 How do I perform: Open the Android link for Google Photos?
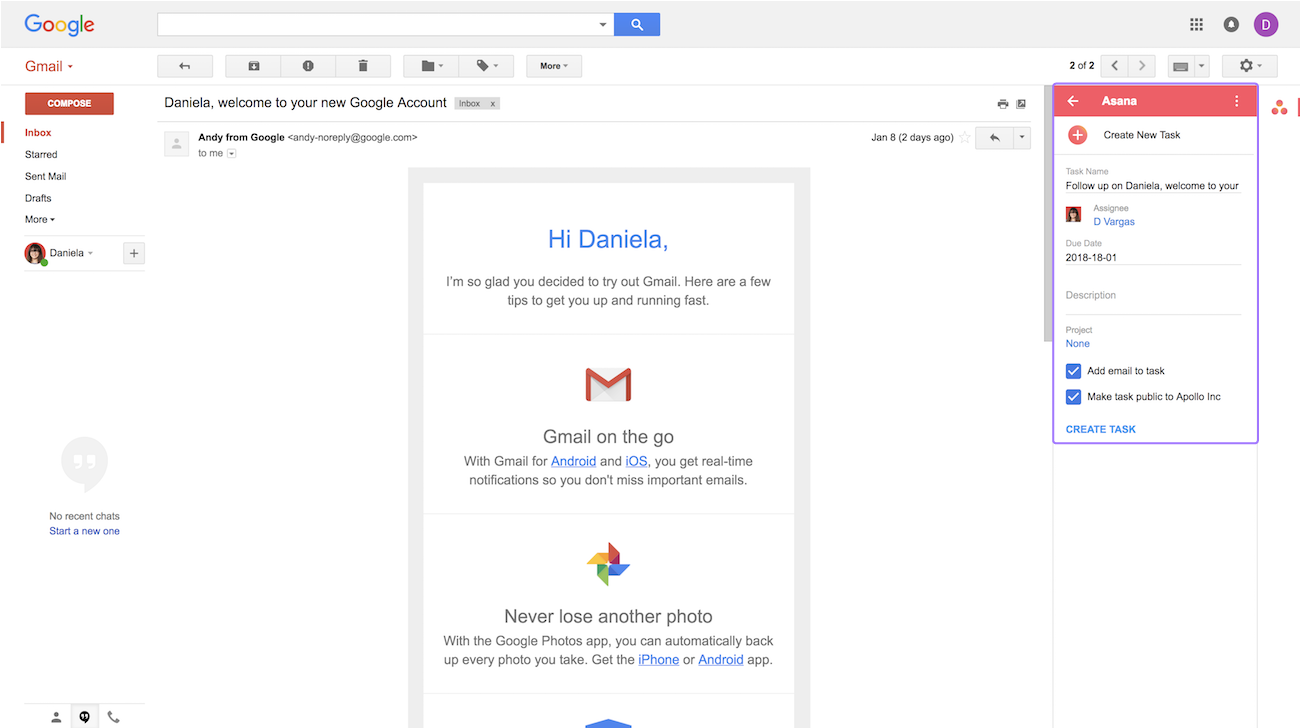[x=721, y=659]
